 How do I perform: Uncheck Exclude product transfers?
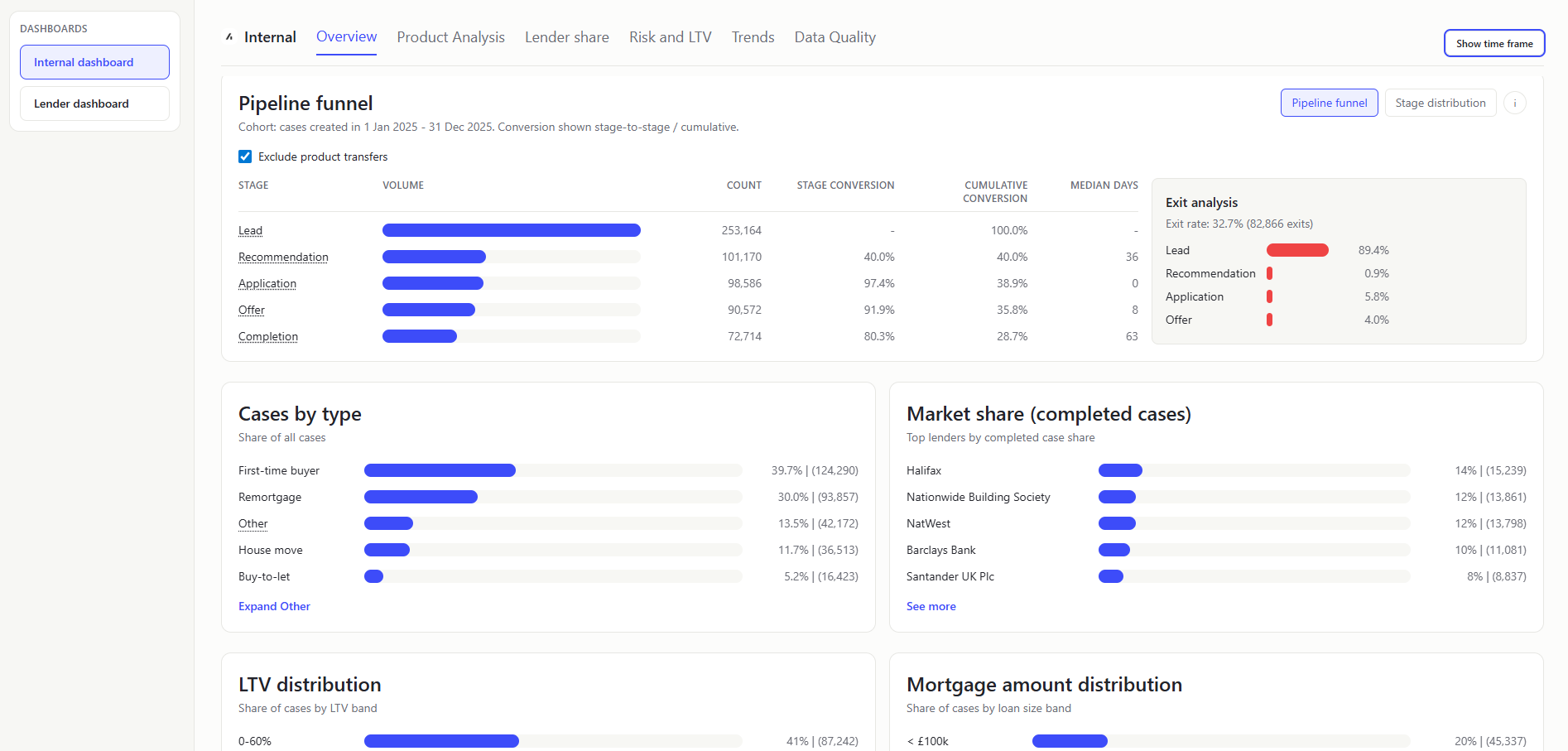245,156
